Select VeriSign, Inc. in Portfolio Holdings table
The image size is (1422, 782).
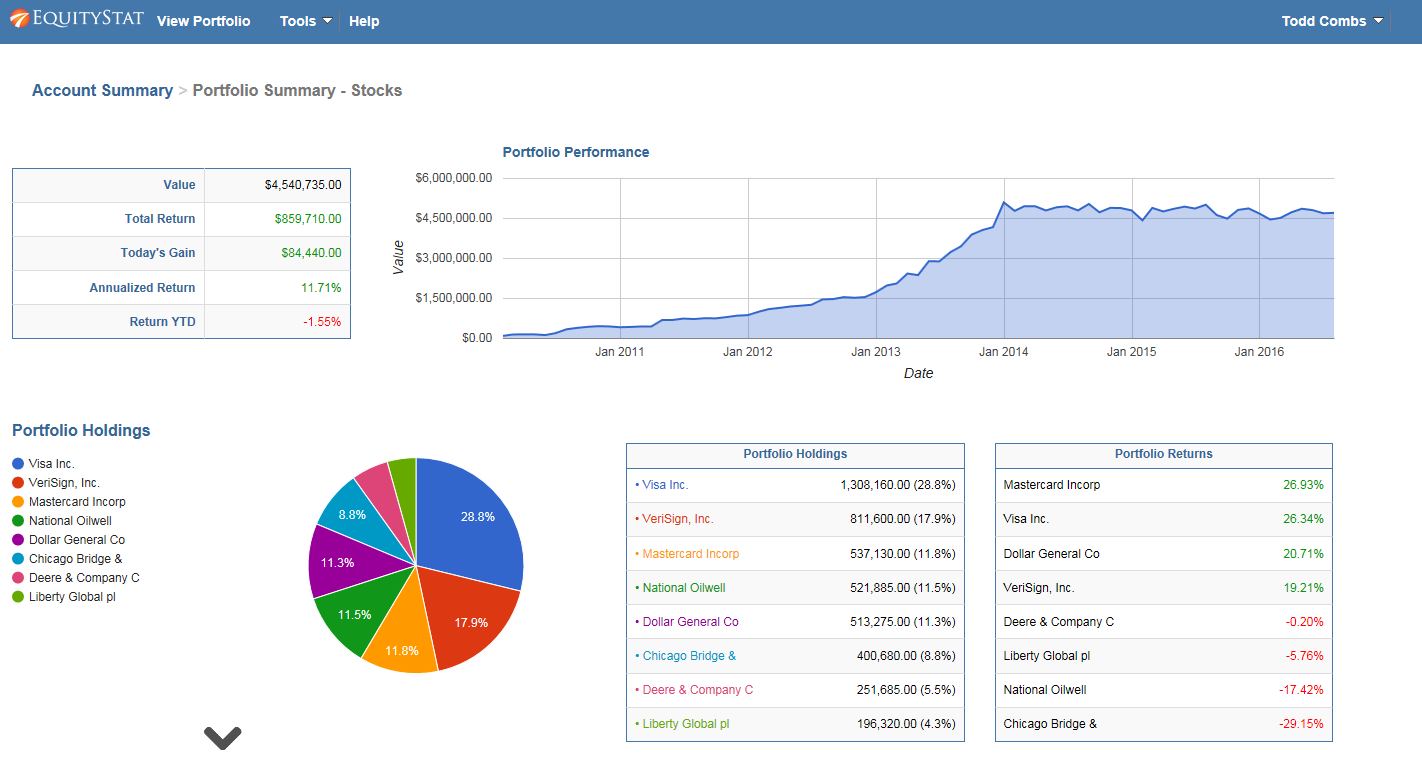[679, 518]
